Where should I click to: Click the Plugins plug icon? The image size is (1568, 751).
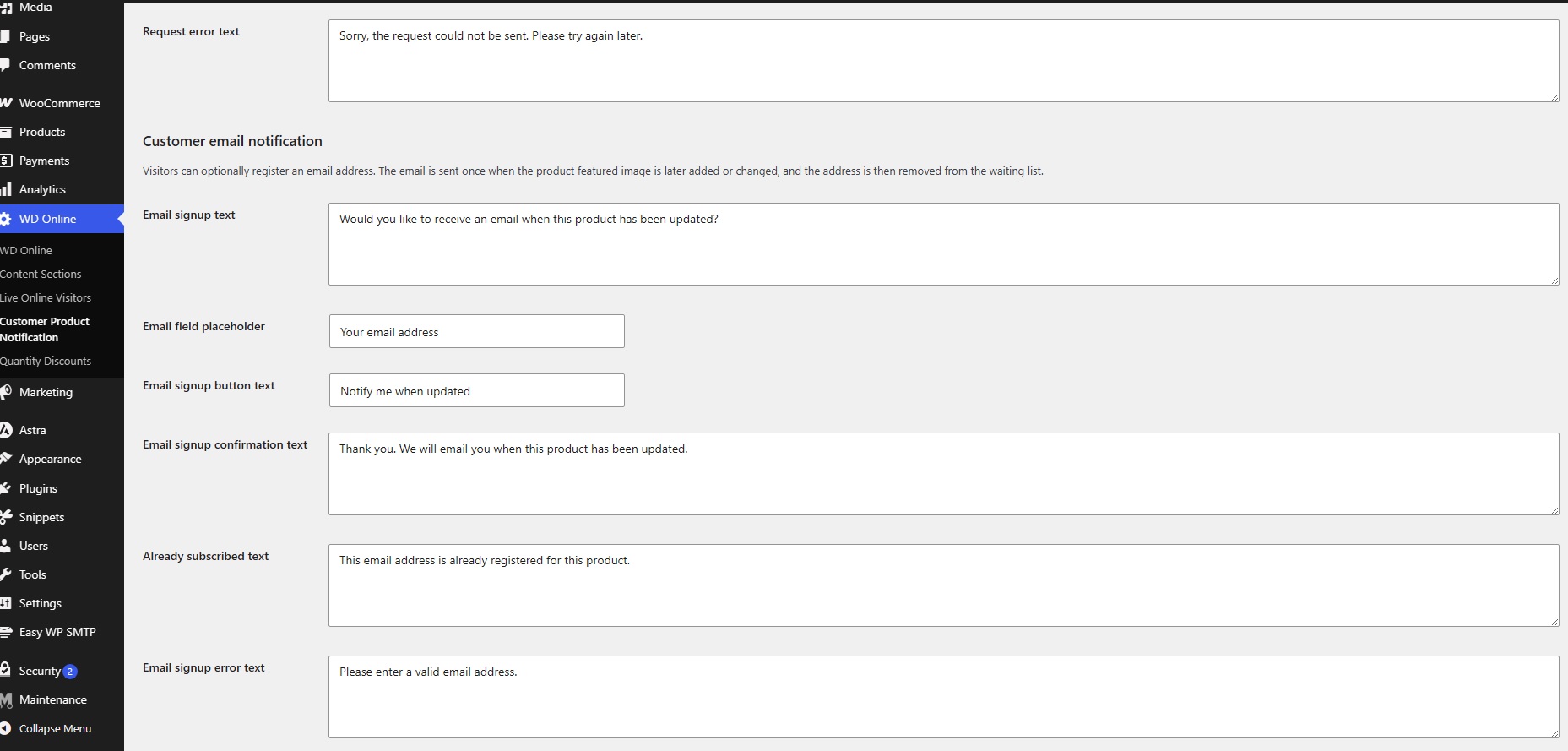pyautogui.click(x=5, y=488)
